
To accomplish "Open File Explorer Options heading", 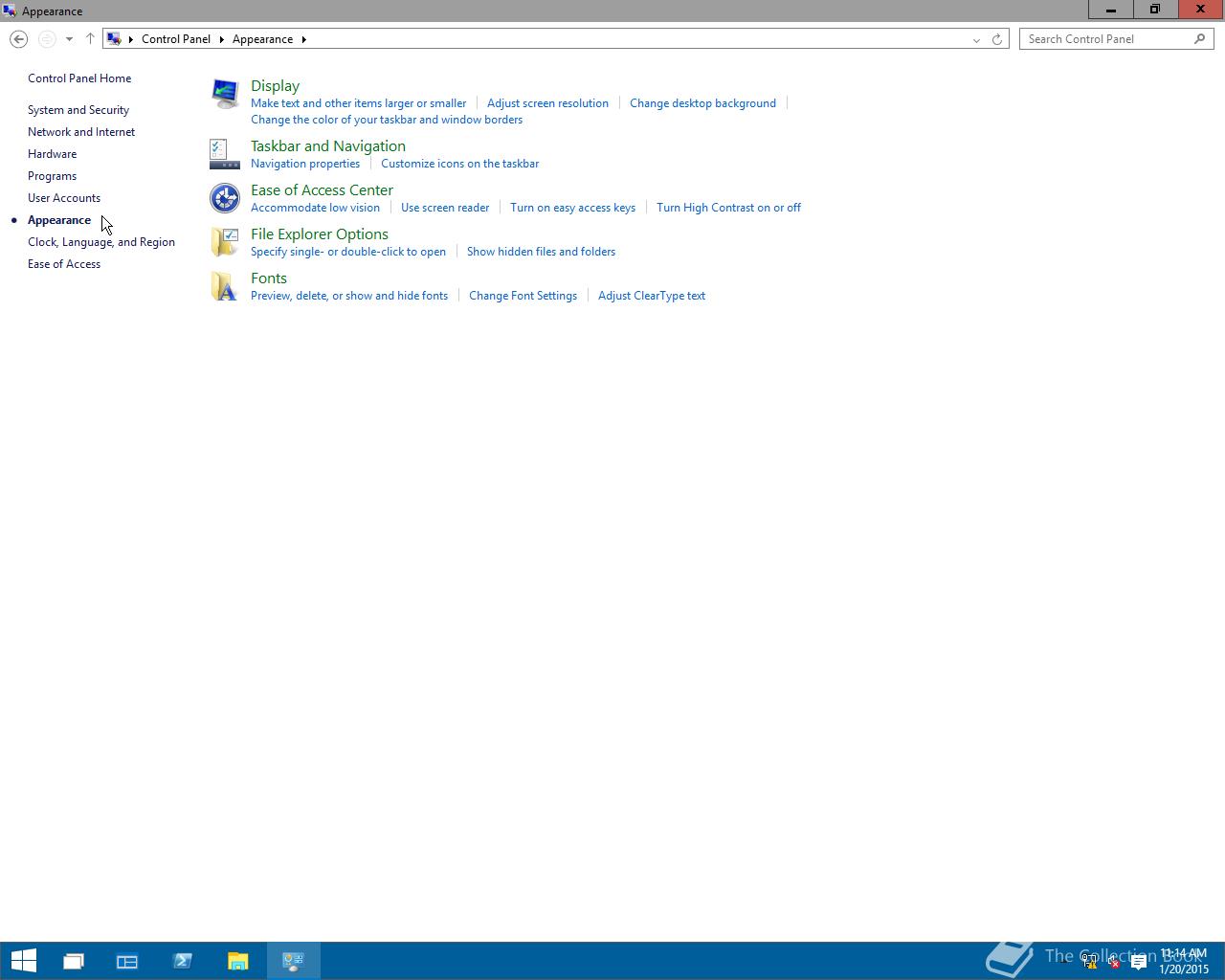I will point(320,234).
